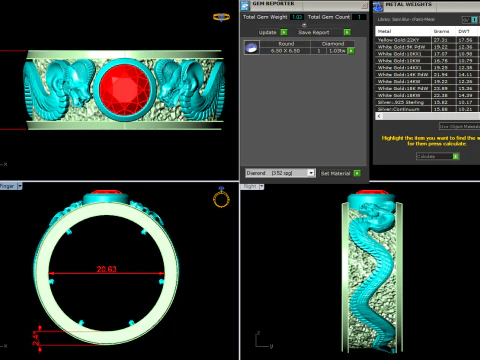Click the 20.63 diameter dimension label
Viewport: 480px width, 360px height.
pos(106,269)
